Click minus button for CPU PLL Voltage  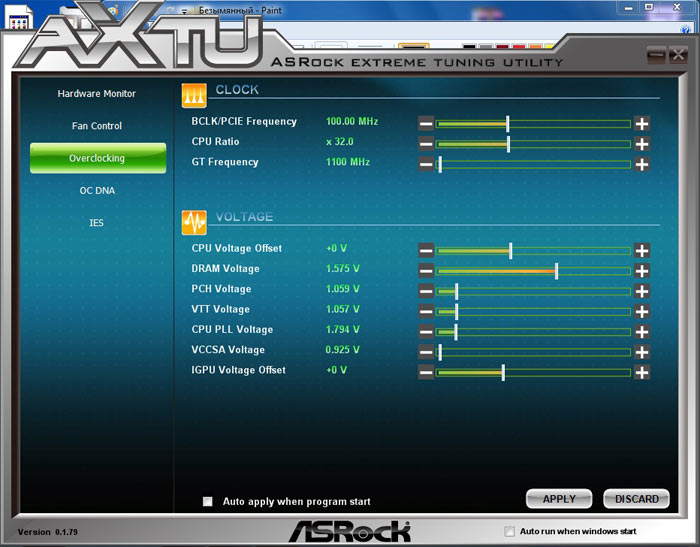[426, 331]
